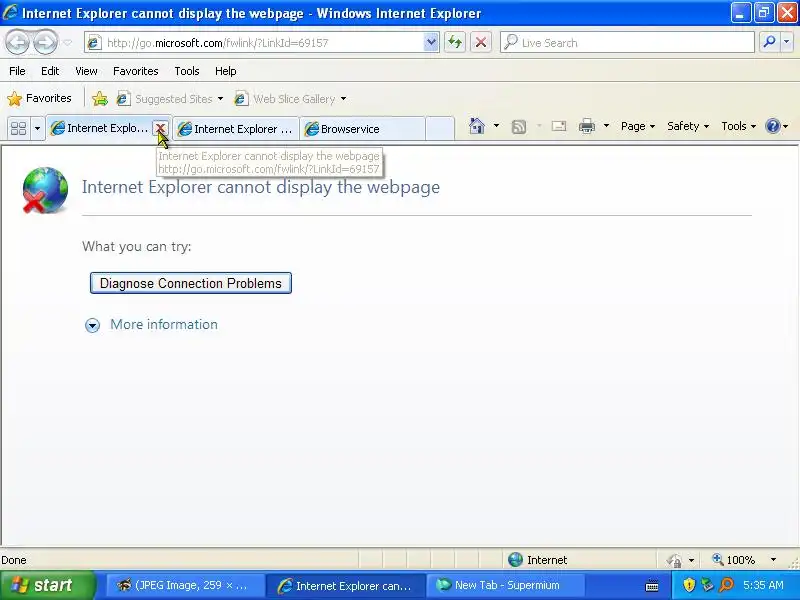Click the 5:35 AM system clock
Screen dimensions: 800x600
click(x=763, y=585)
